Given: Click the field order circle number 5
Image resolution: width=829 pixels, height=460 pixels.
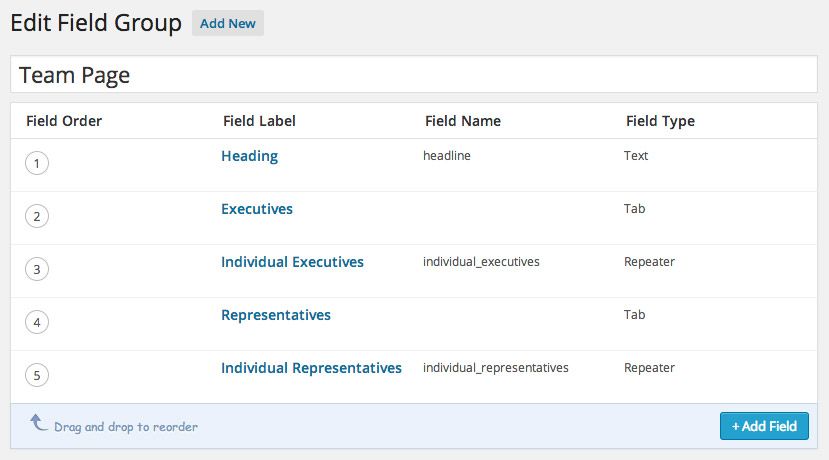Looking at the screenshot, I should [37, 376].
